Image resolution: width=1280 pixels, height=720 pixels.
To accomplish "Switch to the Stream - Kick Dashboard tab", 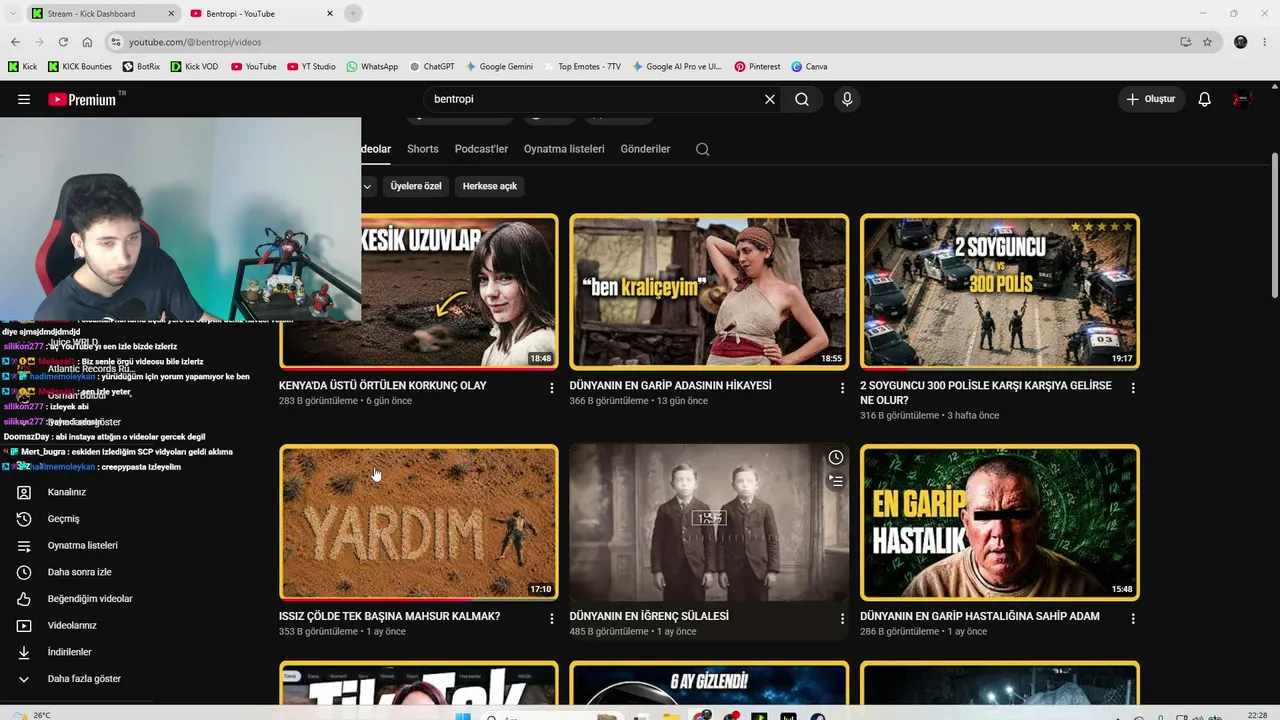I will tap(102, 13).
